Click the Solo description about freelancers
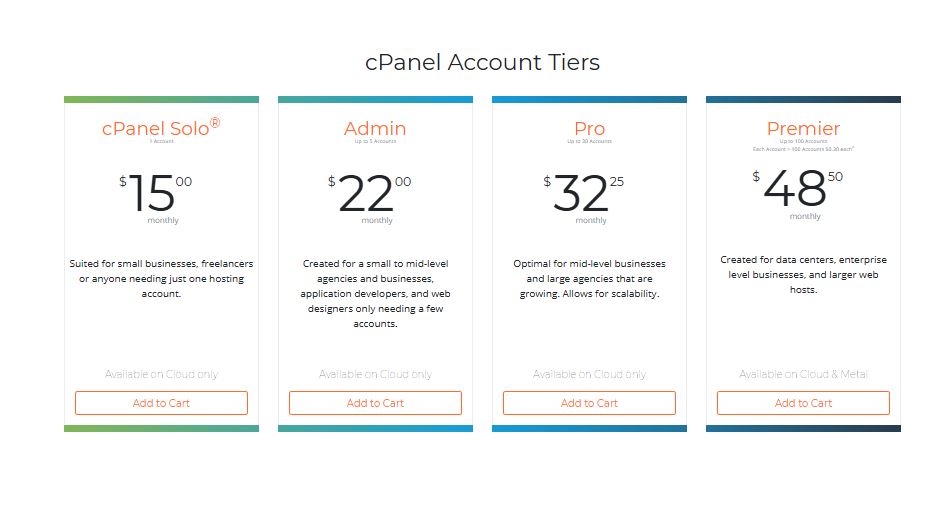Screen dimensions: 941x526 coord(161,279)
